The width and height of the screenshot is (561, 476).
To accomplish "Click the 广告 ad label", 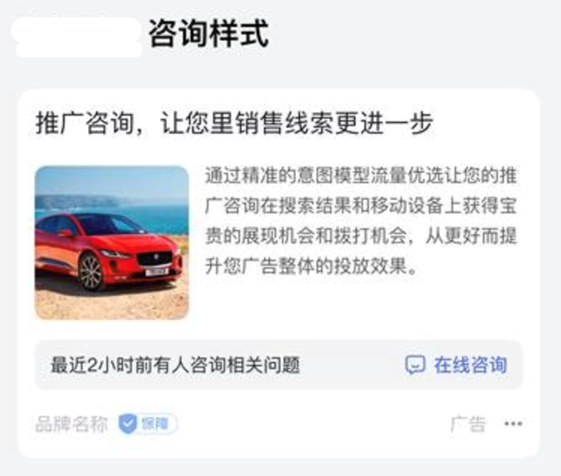I will [468, 424].
